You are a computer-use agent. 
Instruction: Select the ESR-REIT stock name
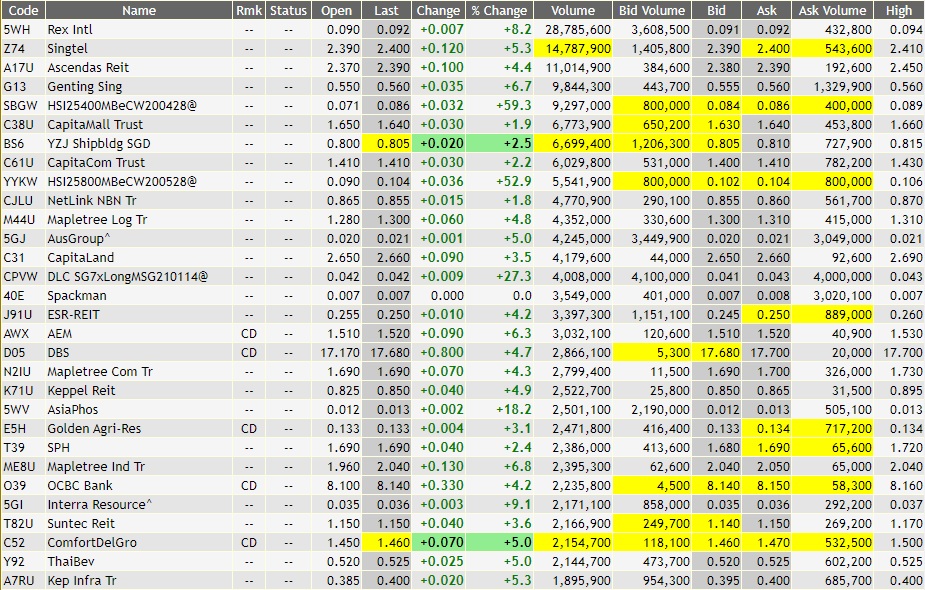pyautogui.click(x=73, y=314)
